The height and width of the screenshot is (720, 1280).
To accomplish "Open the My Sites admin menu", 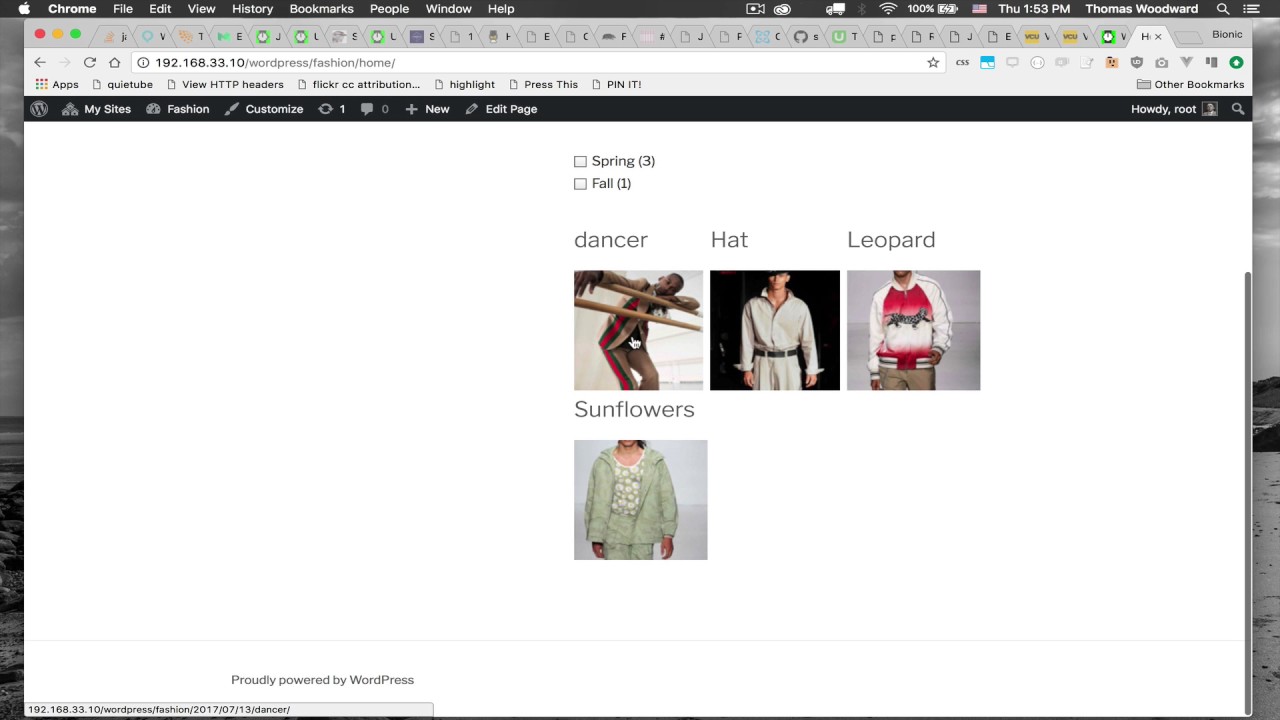I will point(96,109).
